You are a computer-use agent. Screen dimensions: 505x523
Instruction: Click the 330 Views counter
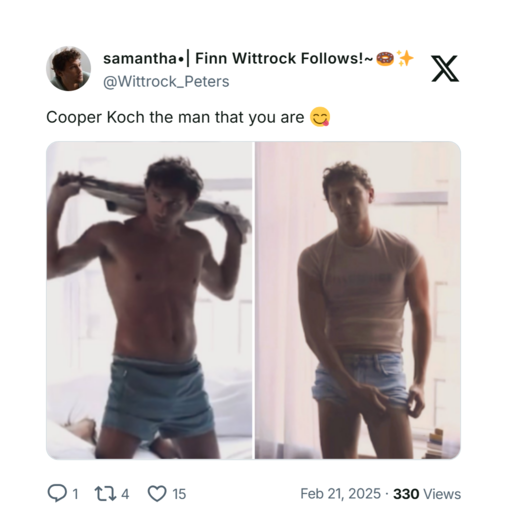(427, 494)
